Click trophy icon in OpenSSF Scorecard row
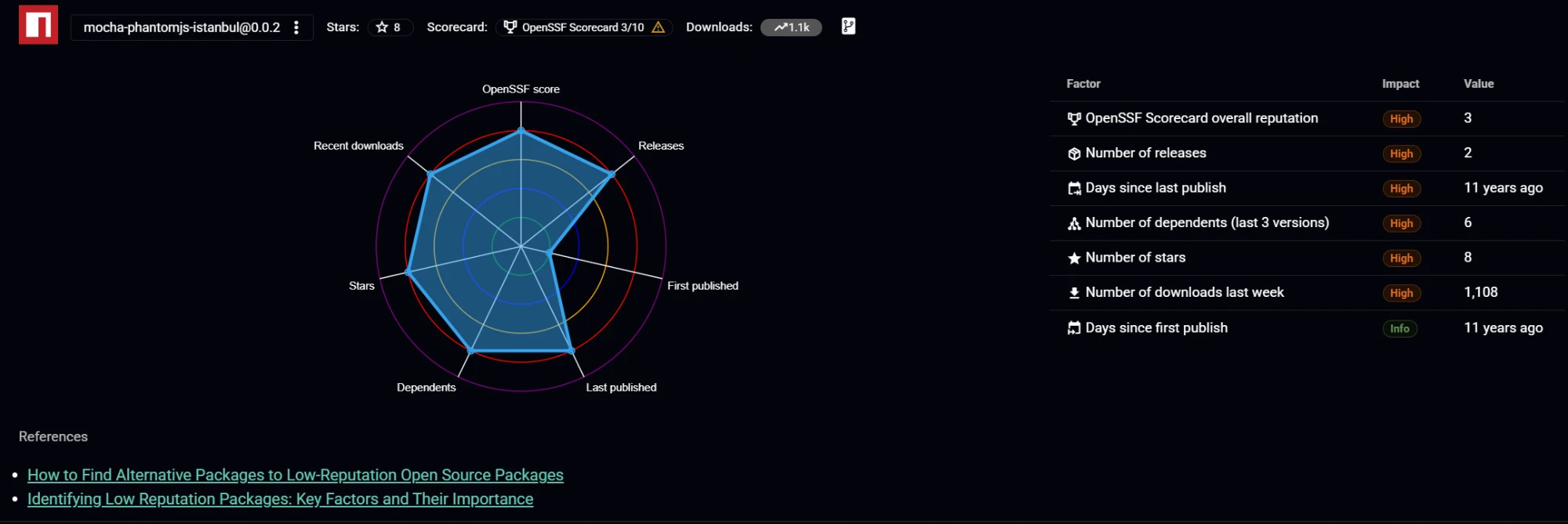This screenshot has height=524, width=1568. [x=1074, y=119]
